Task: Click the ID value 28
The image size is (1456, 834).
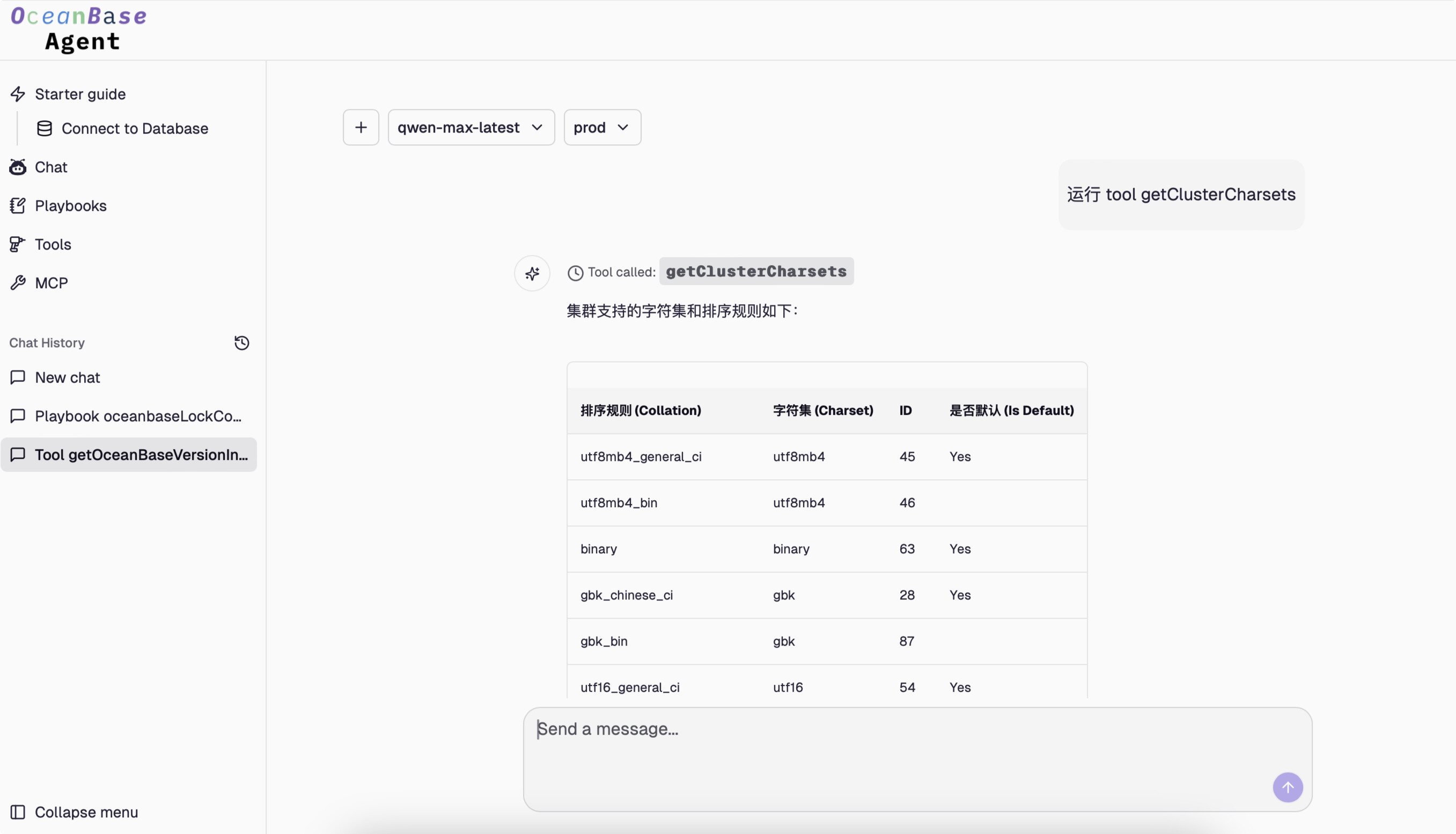Action: click(907, 595)
